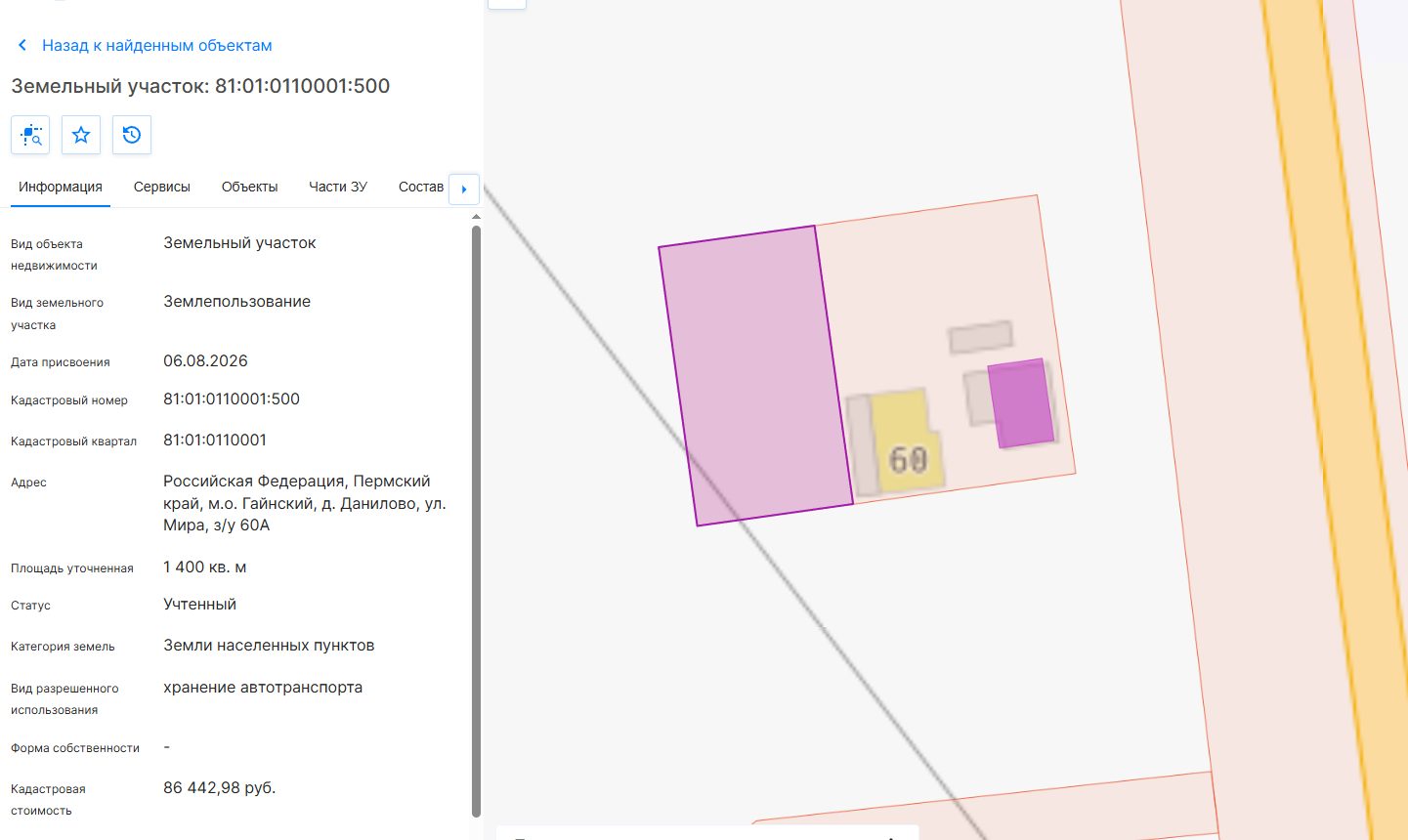
Task: Add parcel to favorites with star icon
Action: 81,135
